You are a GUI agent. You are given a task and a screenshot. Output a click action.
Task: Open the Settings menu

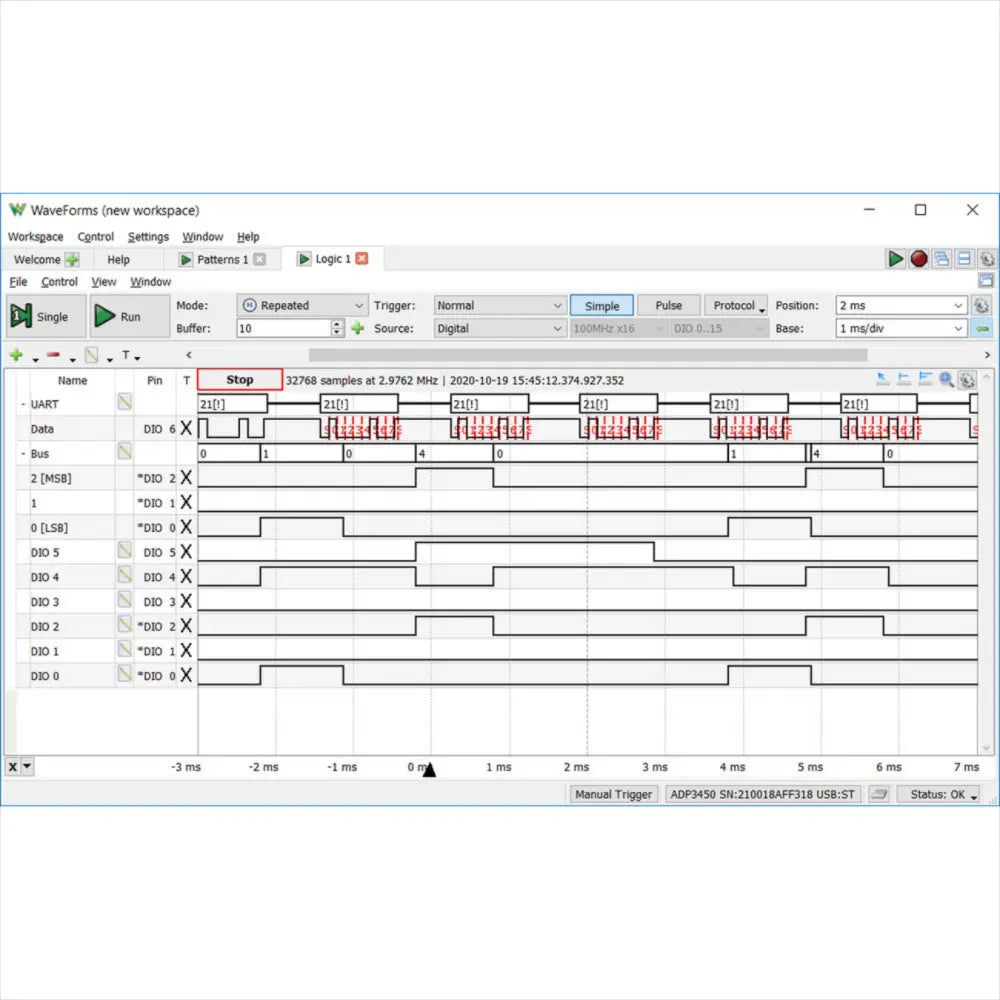pyautogui.click(x=148, y=237)
